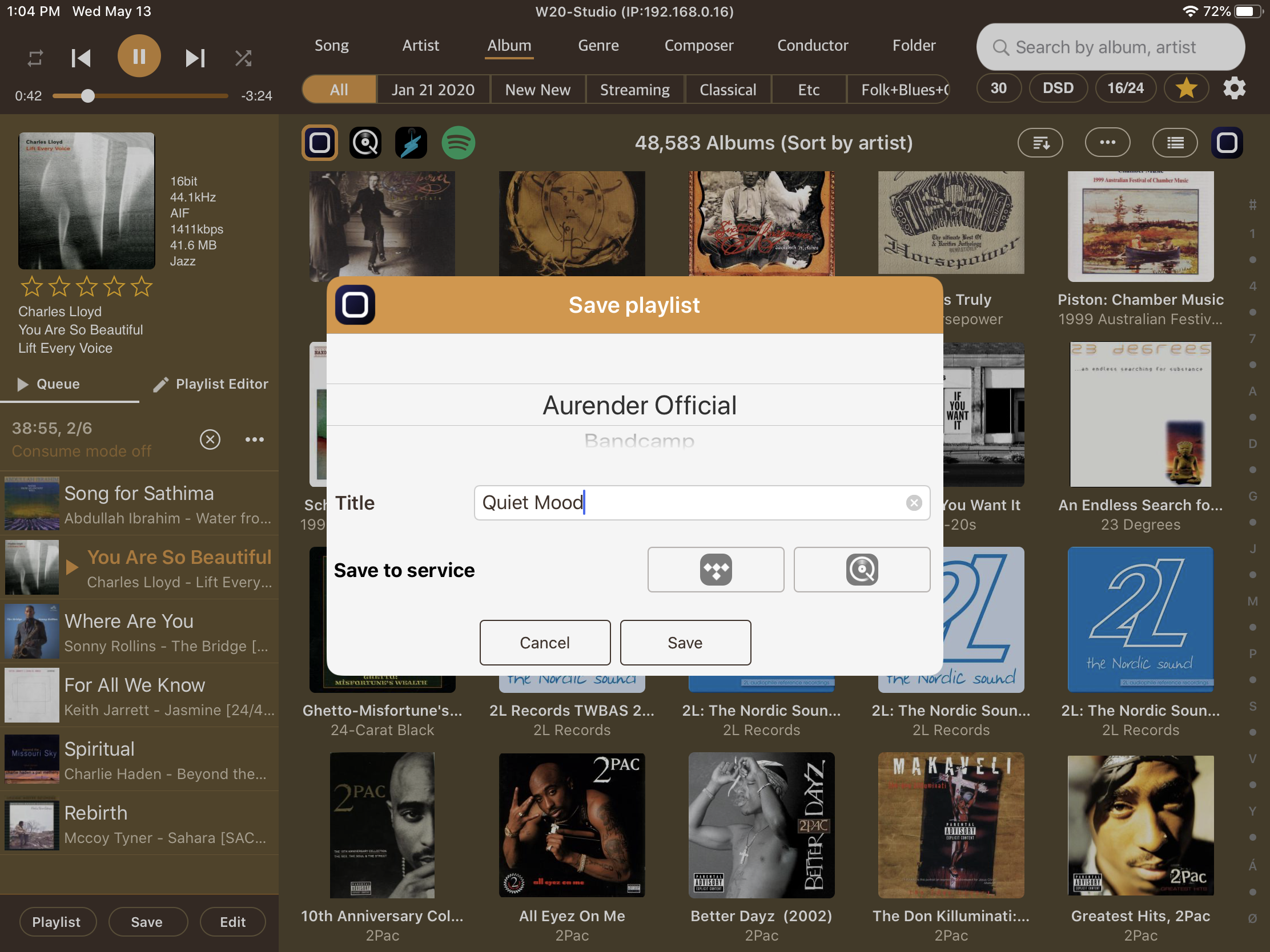The width and height of the screenshot is (1270, 952).
Task: Open the Playlist Editor tab
Action: [211, 384]
